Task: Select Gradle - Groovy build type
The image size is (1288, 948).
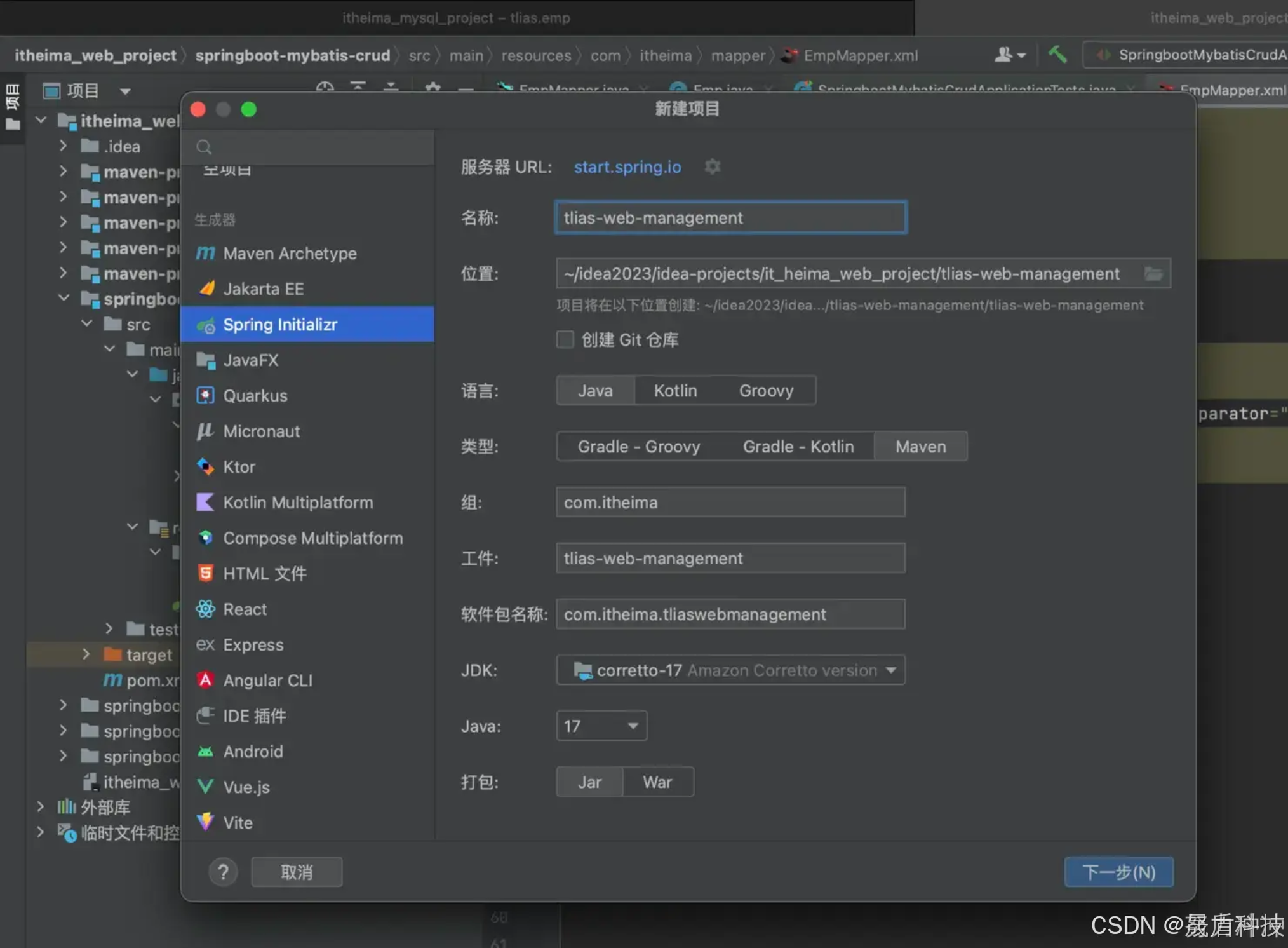Action: coord(639,446)
